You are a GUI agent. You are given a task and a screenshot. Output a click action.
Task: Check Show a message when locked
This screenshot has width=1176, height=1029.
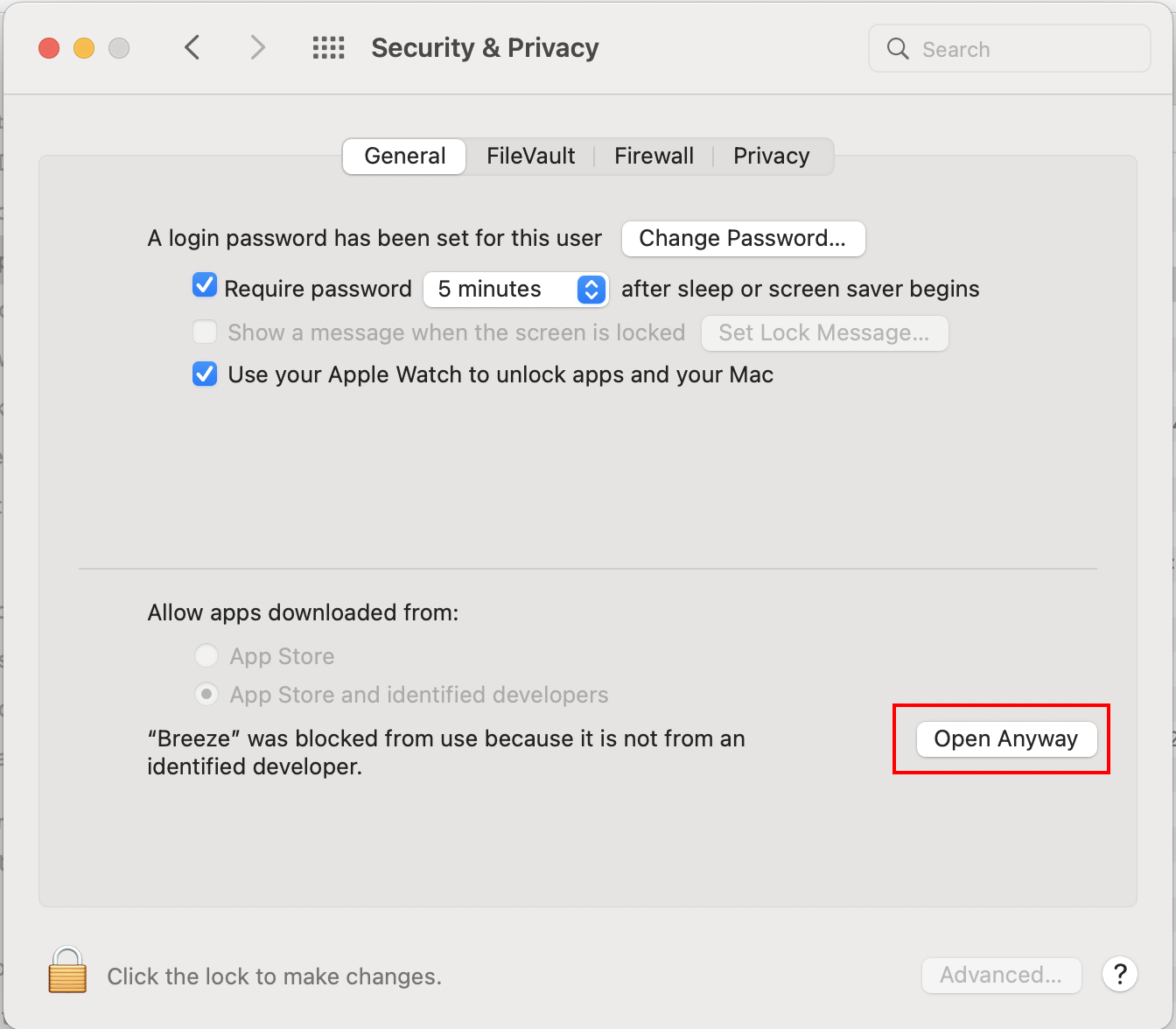205,332
